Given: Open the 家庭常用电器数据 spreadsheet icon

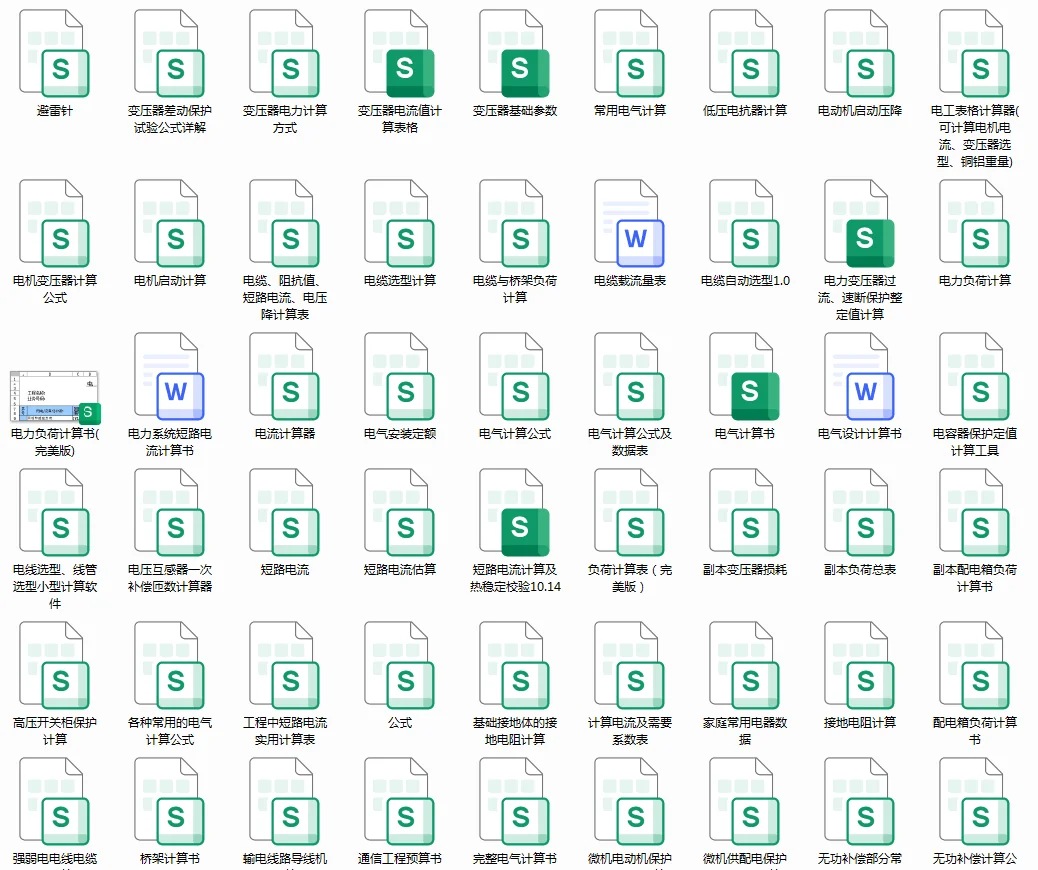Looking at the screenshot, I should 745,666.
